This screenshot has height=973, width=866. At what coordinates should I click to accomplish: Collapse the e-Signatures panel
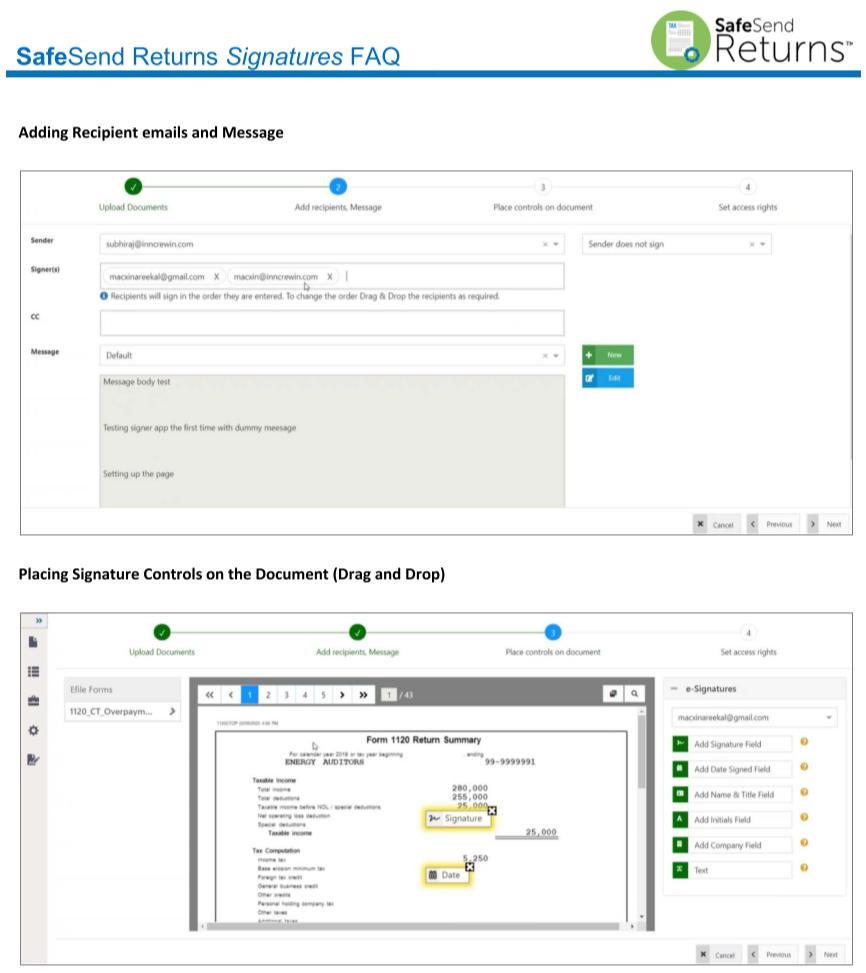click(674, 688)
